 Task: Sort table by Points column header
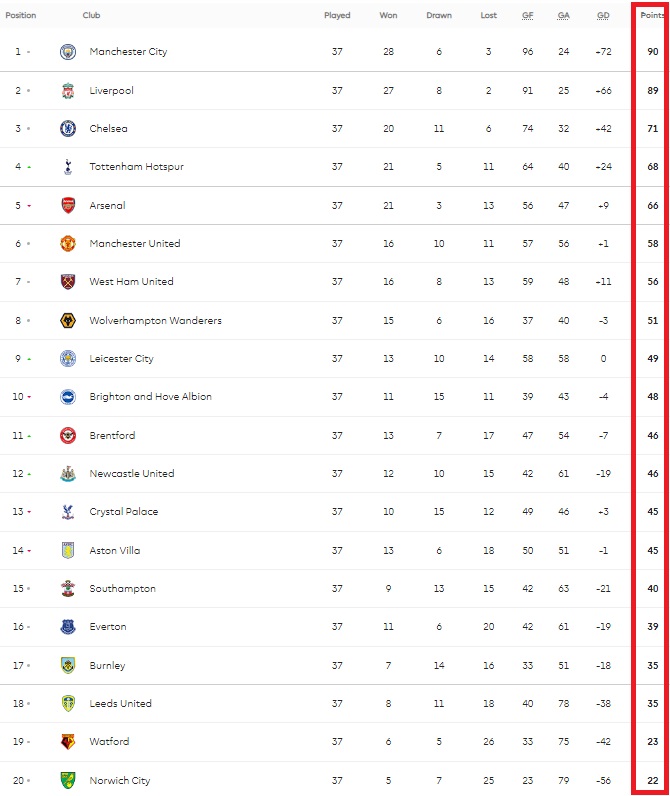click(652, 15)
